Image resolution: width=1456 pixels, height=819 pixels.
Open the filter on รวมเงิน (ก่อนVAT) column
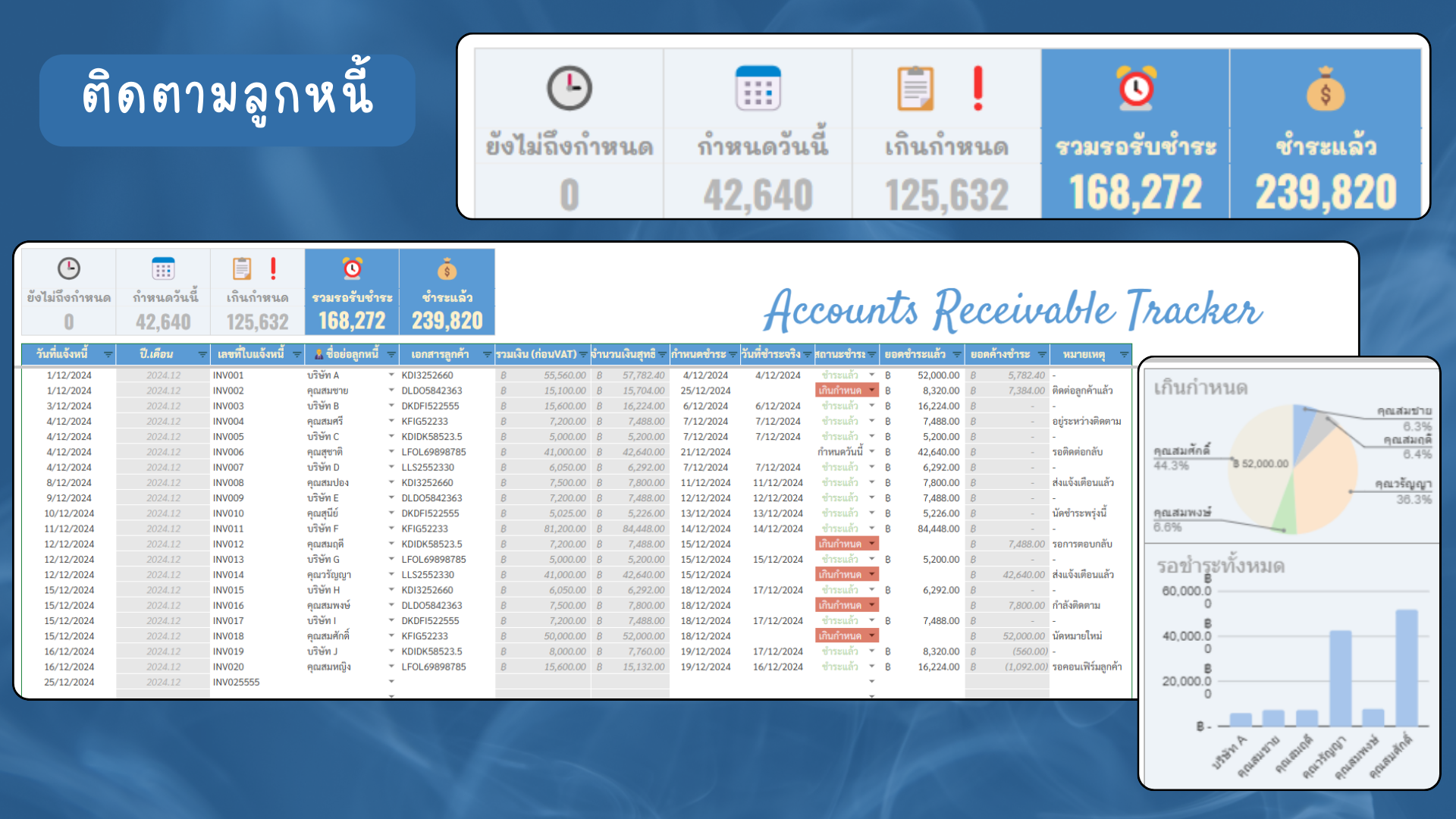583,355
